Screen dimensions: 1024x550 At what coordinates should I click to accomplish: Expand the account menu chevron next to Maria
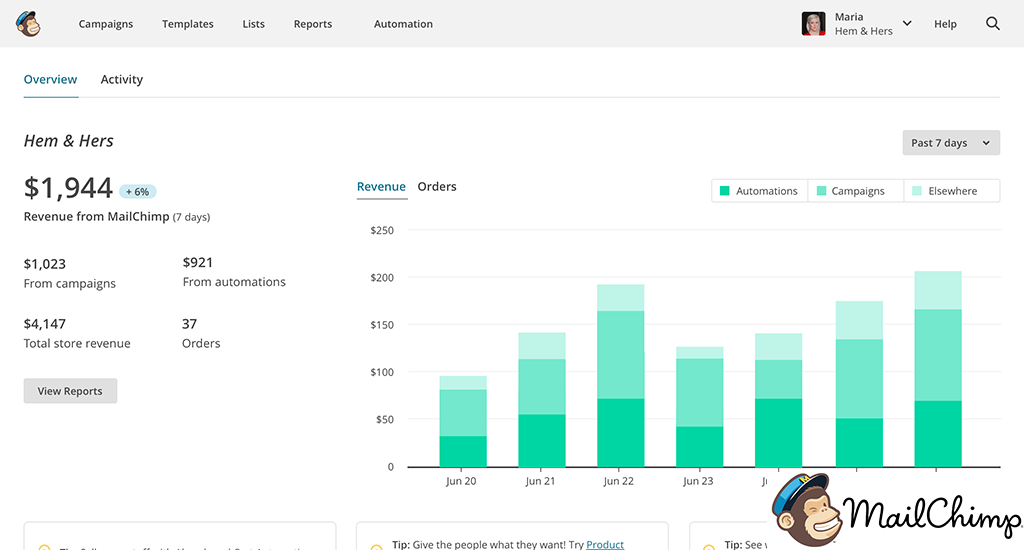907,23
